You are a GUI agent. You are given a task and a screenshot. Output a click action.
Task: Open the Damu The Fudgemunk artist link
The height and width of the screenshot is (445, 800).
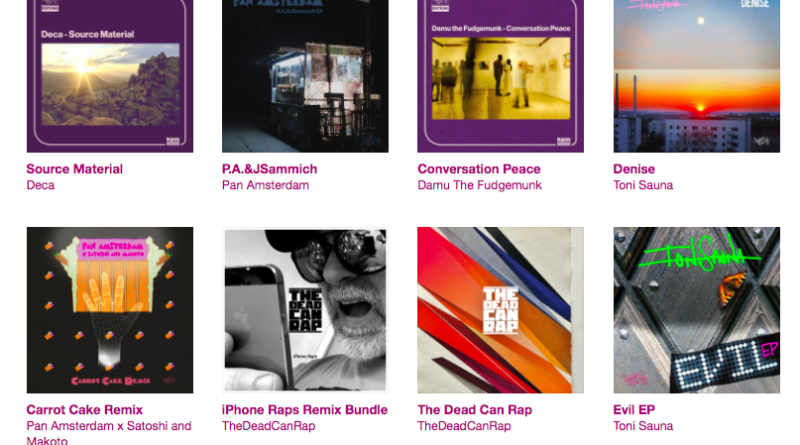point(480,185)
